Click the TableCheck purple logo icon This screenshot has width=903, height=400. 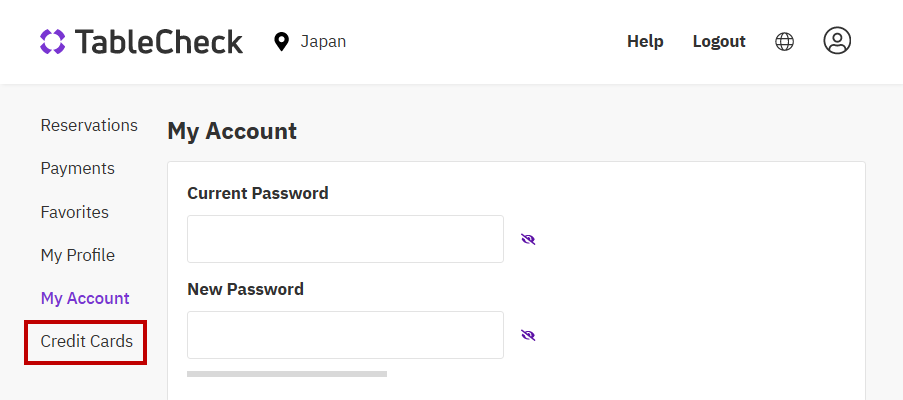(x=53, y=41)
